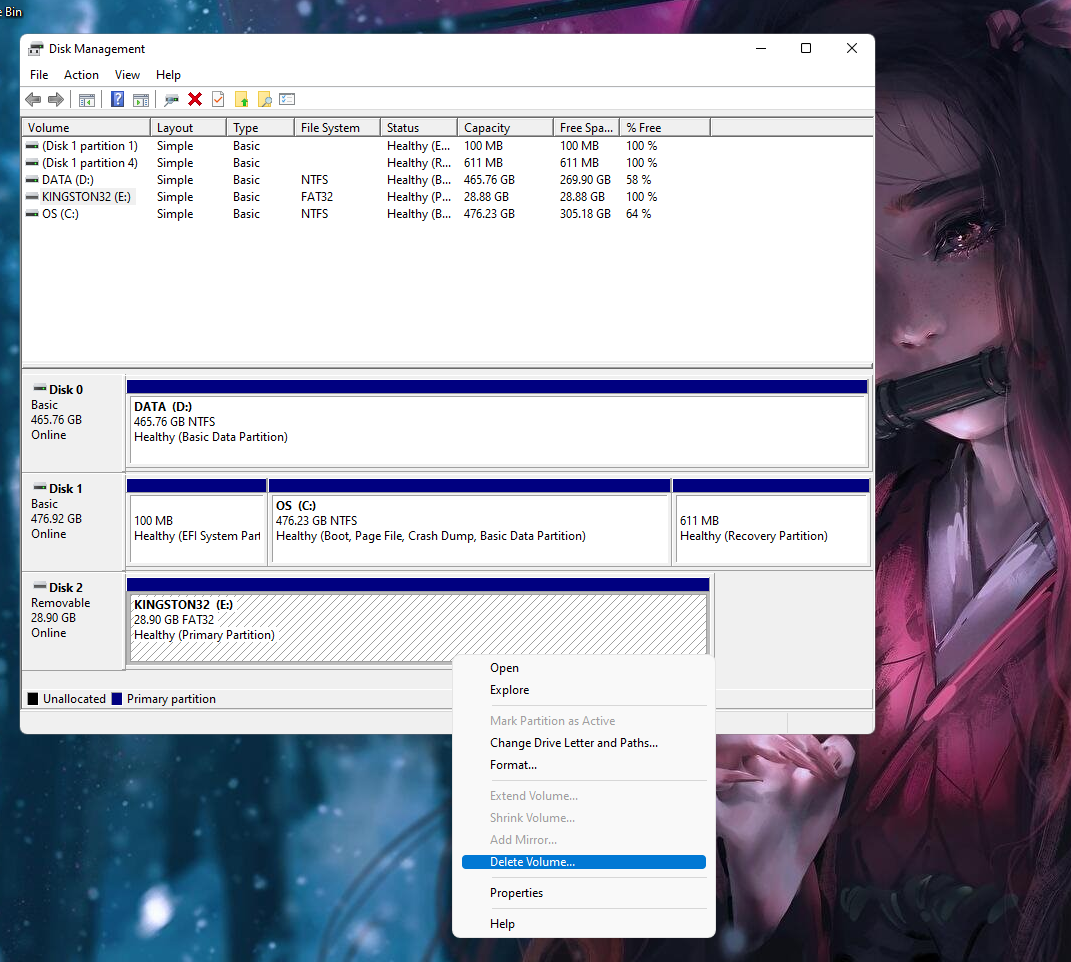The width and height of the screenshot is (1071, 962).
Task: Sort by the Volume column header
Action: point(86,128)
